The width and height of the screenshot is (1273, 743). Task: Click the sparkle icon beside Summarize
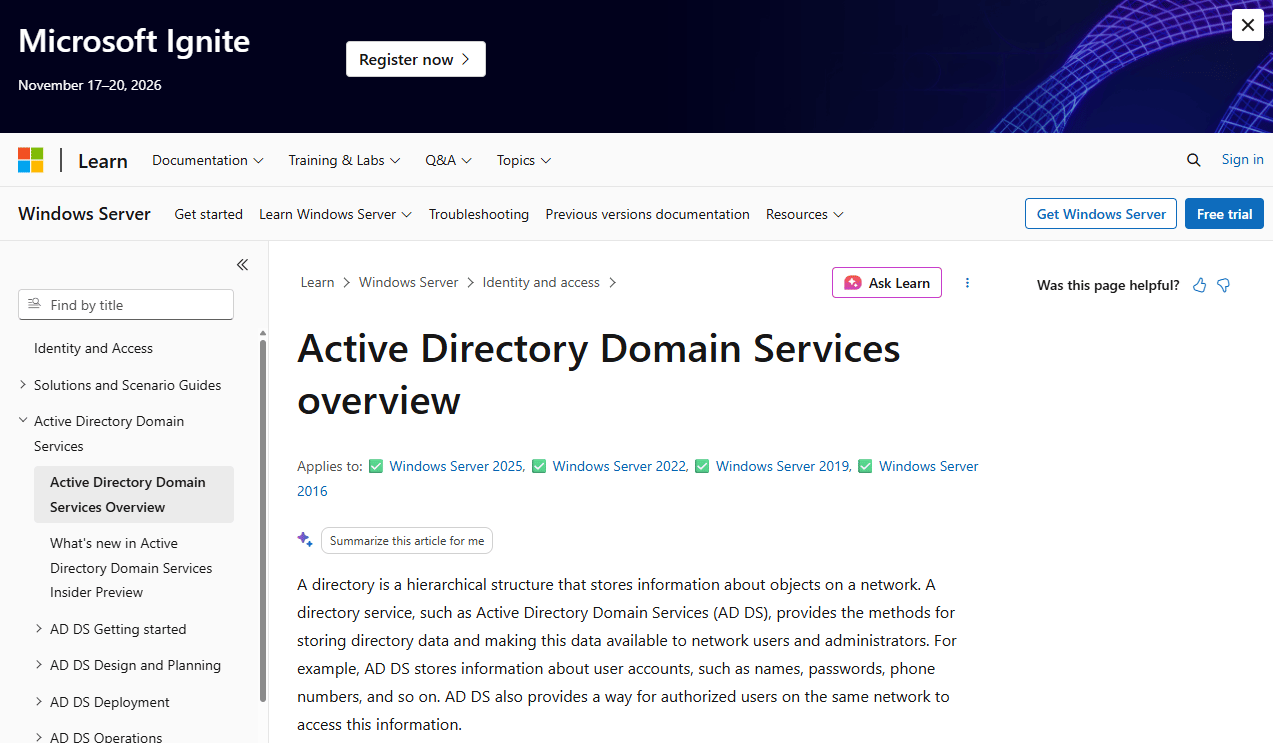point(305,540)
